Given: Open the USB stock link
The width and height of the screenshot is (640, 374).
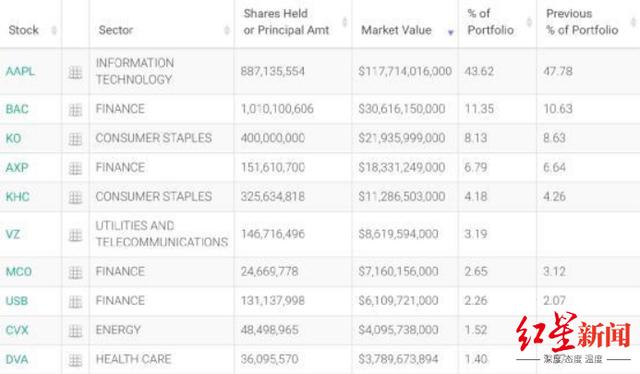Looking at the screenshot, I should 17,301.
